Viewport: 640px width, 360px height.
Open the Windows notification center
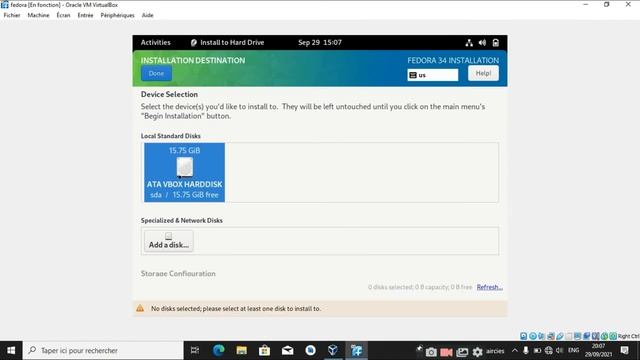(624, 351)
